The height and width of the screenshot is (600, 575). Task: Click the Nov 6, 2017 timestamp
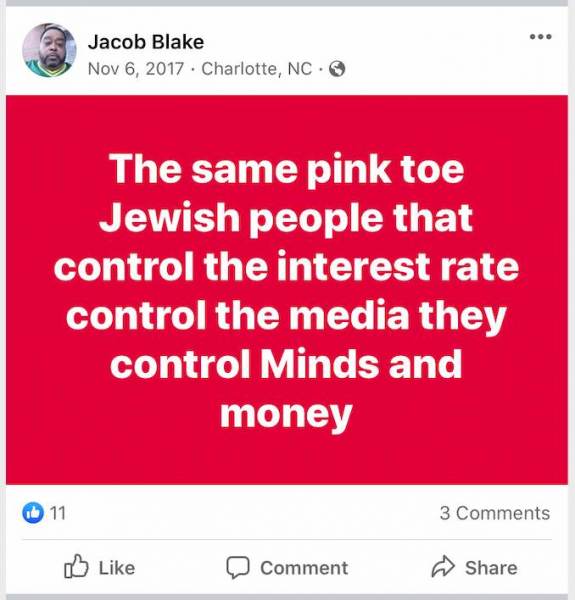(x=136, y=69)
